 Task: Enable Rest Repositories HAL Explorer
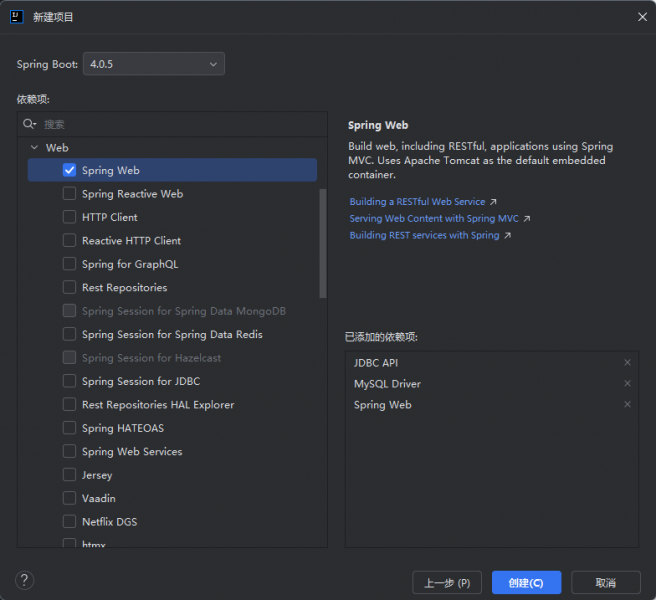tap(69, 404)
